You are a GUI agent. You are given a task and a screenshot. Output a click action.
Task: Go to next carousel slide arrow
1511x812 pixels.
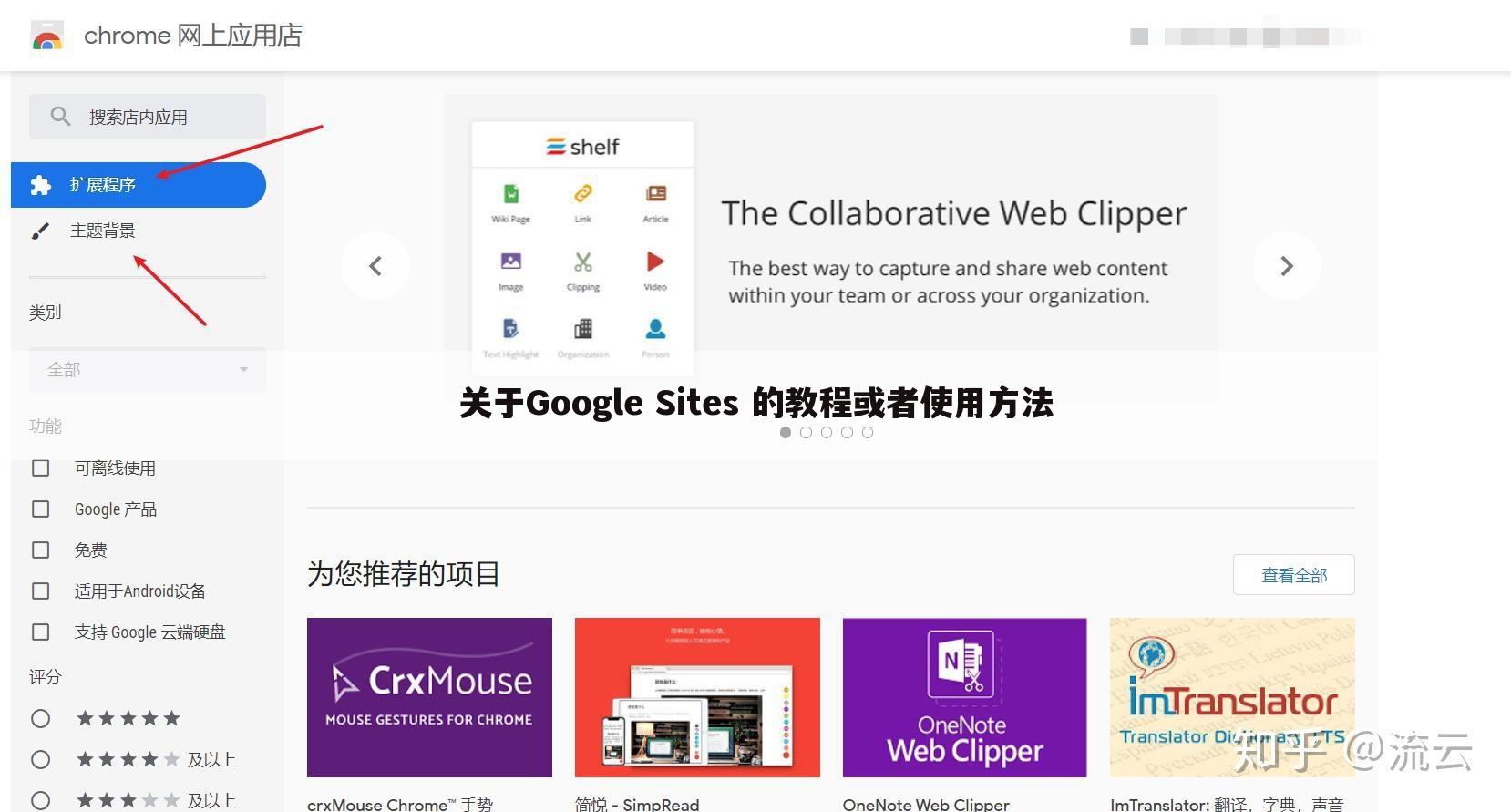point(1287,266)
